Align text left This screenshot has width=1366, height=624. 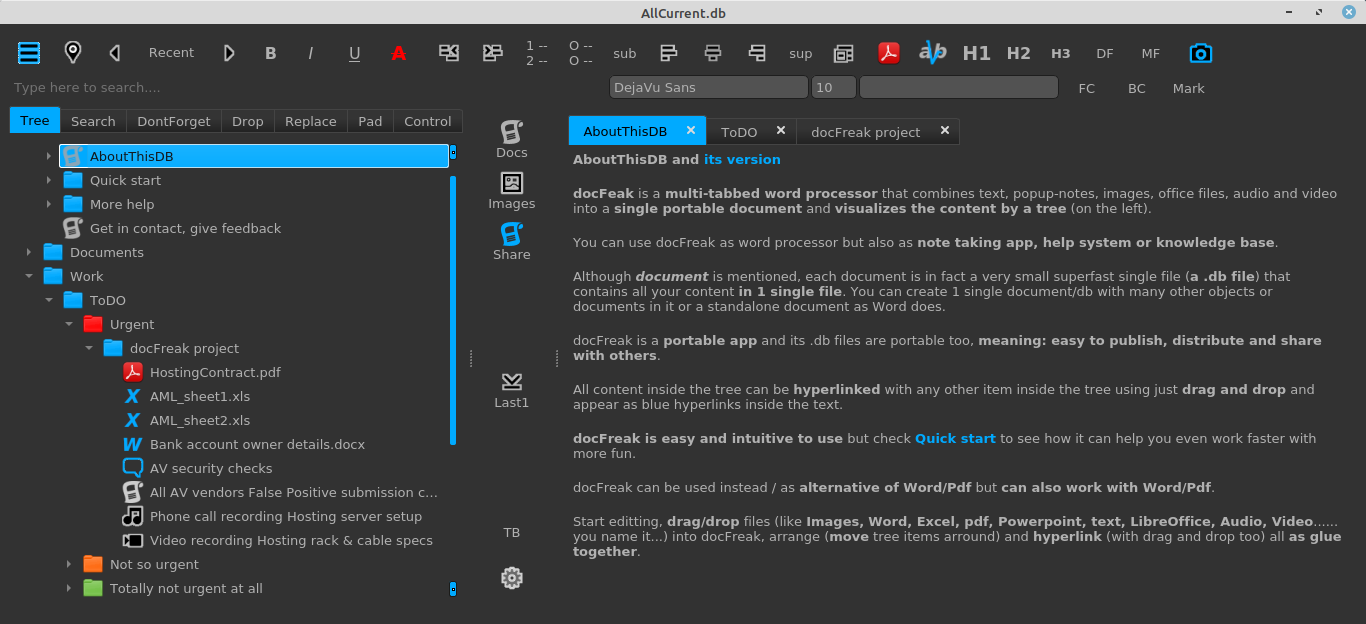point(669,53)
